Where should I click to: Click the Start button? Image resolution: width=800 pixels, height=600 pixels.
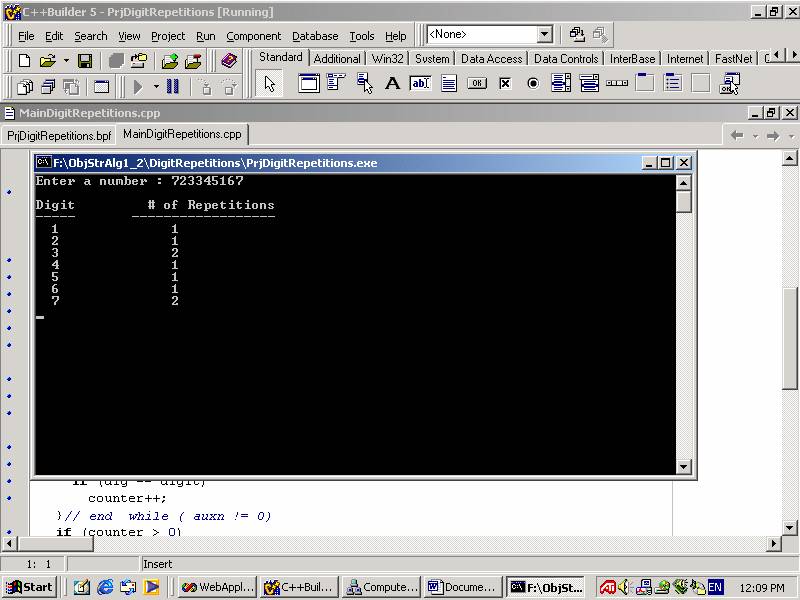pyautogui.click(x=30, y=587)
